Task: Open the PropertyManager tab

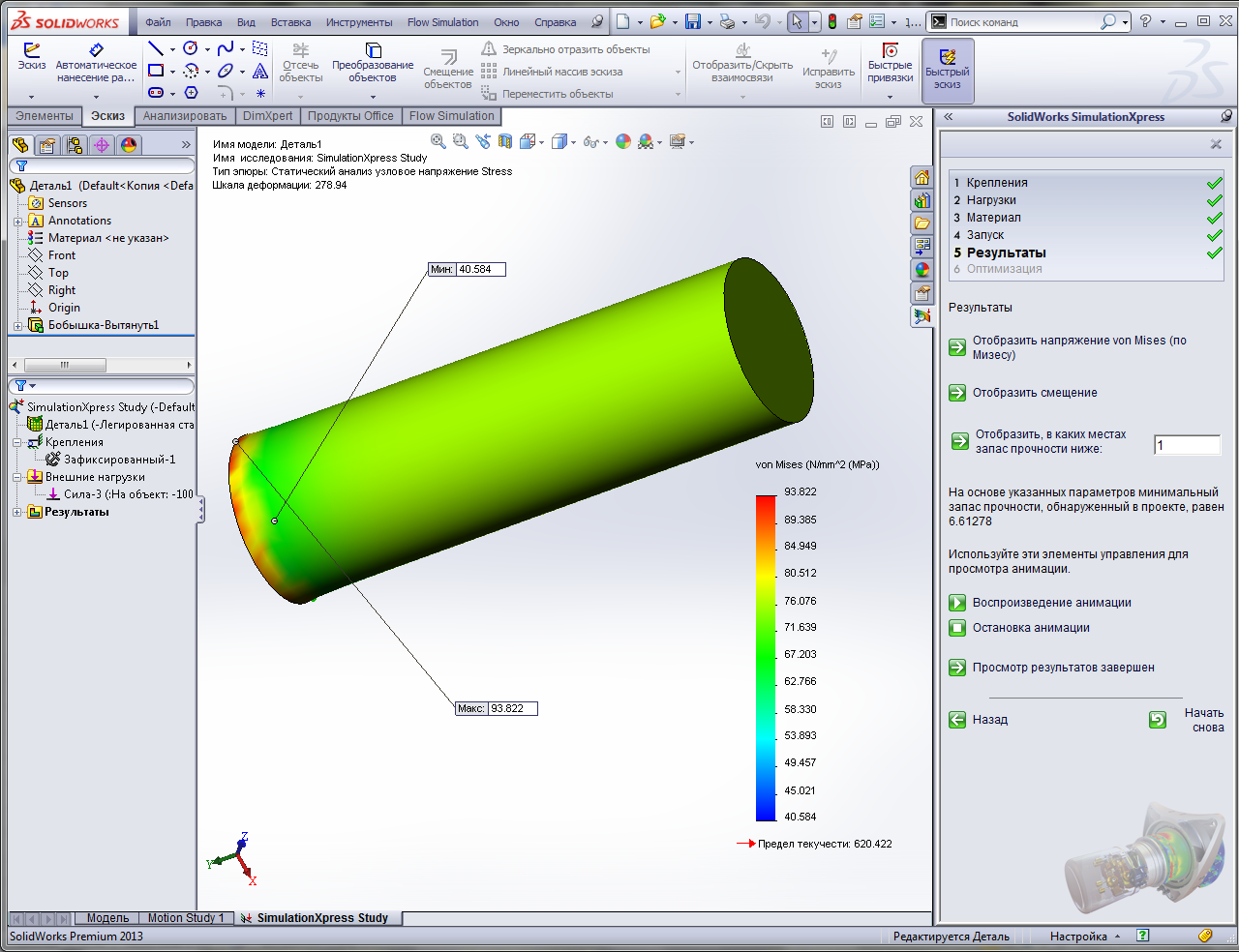Action: [47, 145]
